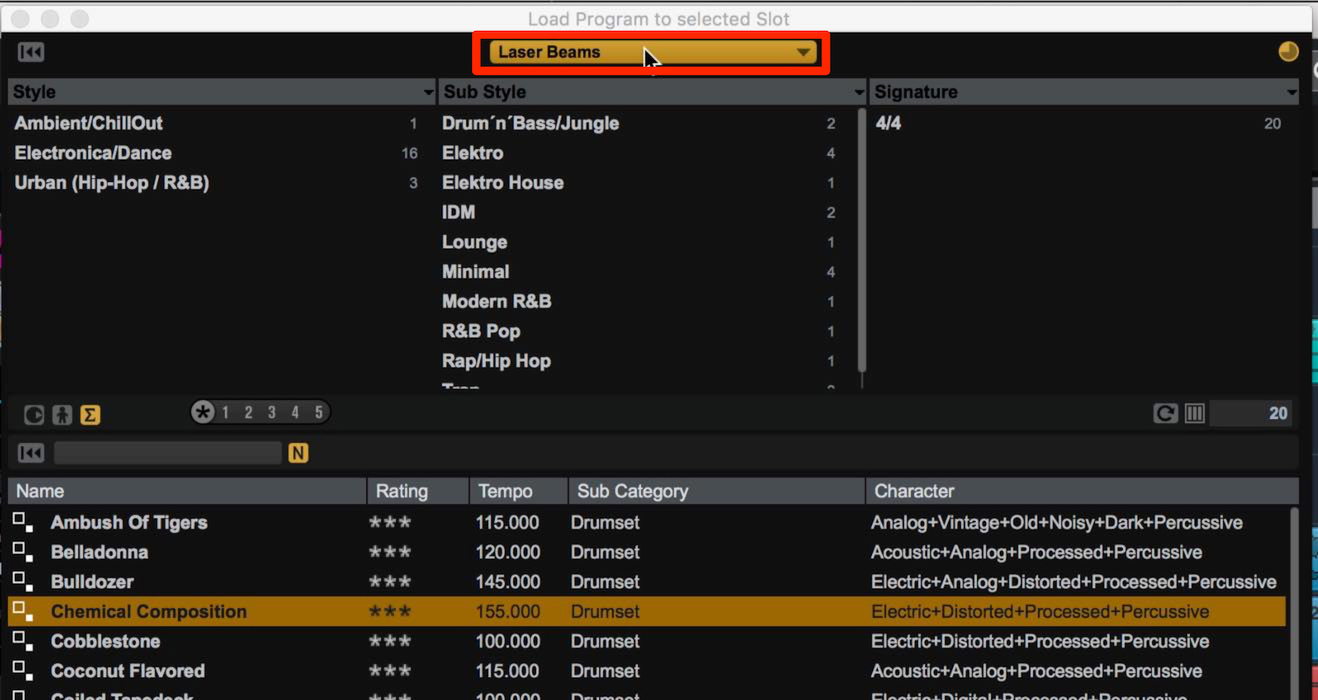The width and height of the screenshot is (1318, 700).
Task: Open the Laser Beams dropdown
Action: (651, 52)
